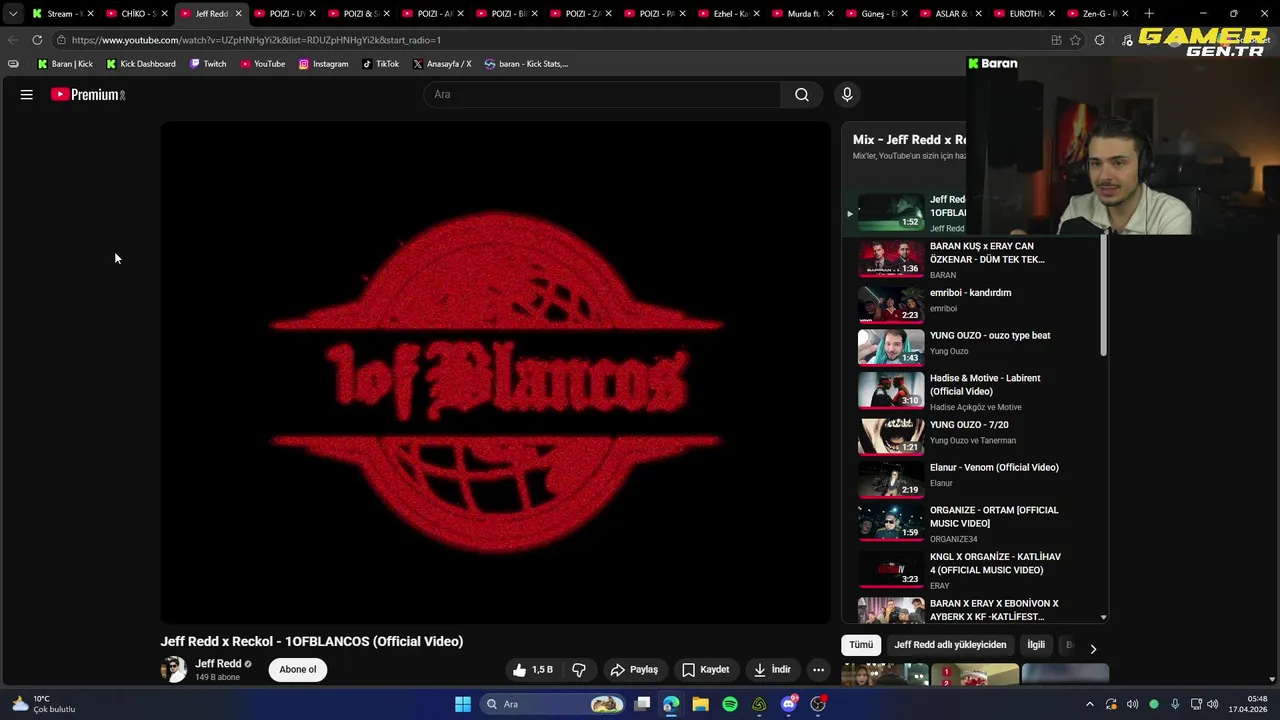Start voice search with microphone icon
This screenshot has height=720, width=1280.
[847, 94]
